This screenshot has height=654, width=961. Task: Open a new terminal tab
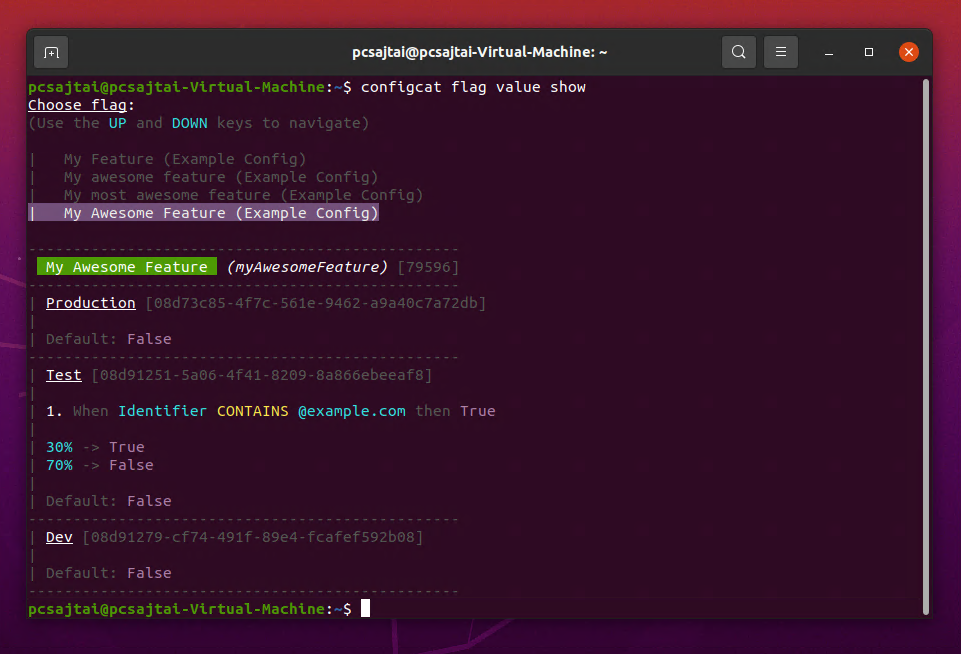tap(50, 51)
